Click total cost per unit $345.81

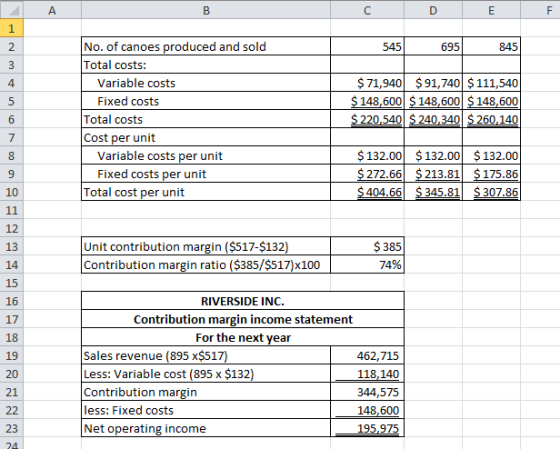(x=433, y=192)
